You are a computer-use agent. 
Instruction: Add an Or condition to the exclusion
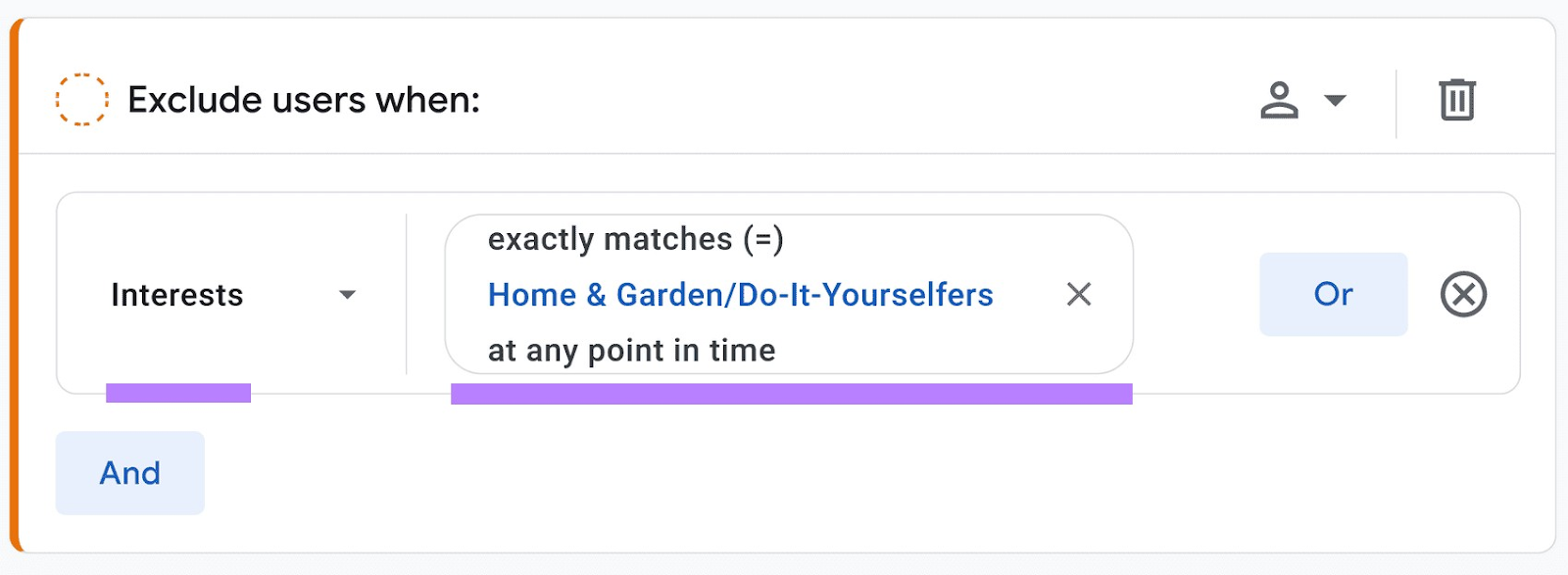coord(1333,294)
